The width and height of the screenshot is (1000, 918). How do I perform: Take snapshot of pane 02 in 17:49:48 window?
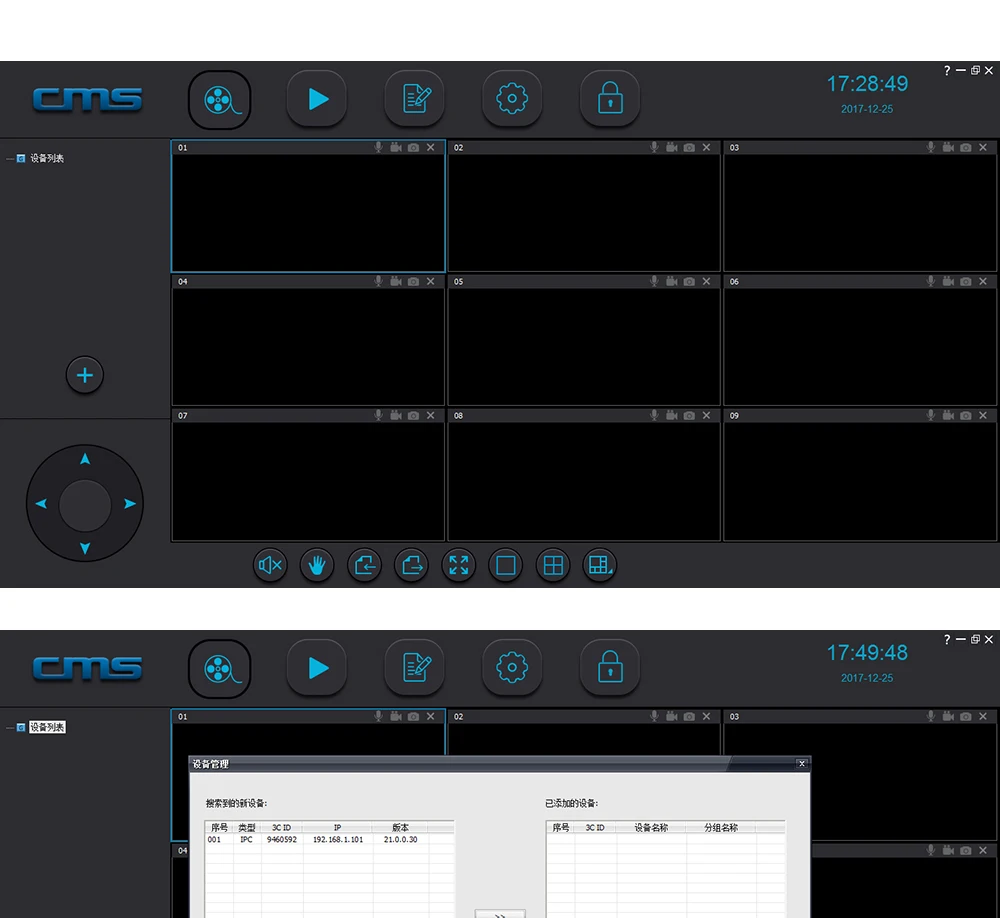[689, 716]
